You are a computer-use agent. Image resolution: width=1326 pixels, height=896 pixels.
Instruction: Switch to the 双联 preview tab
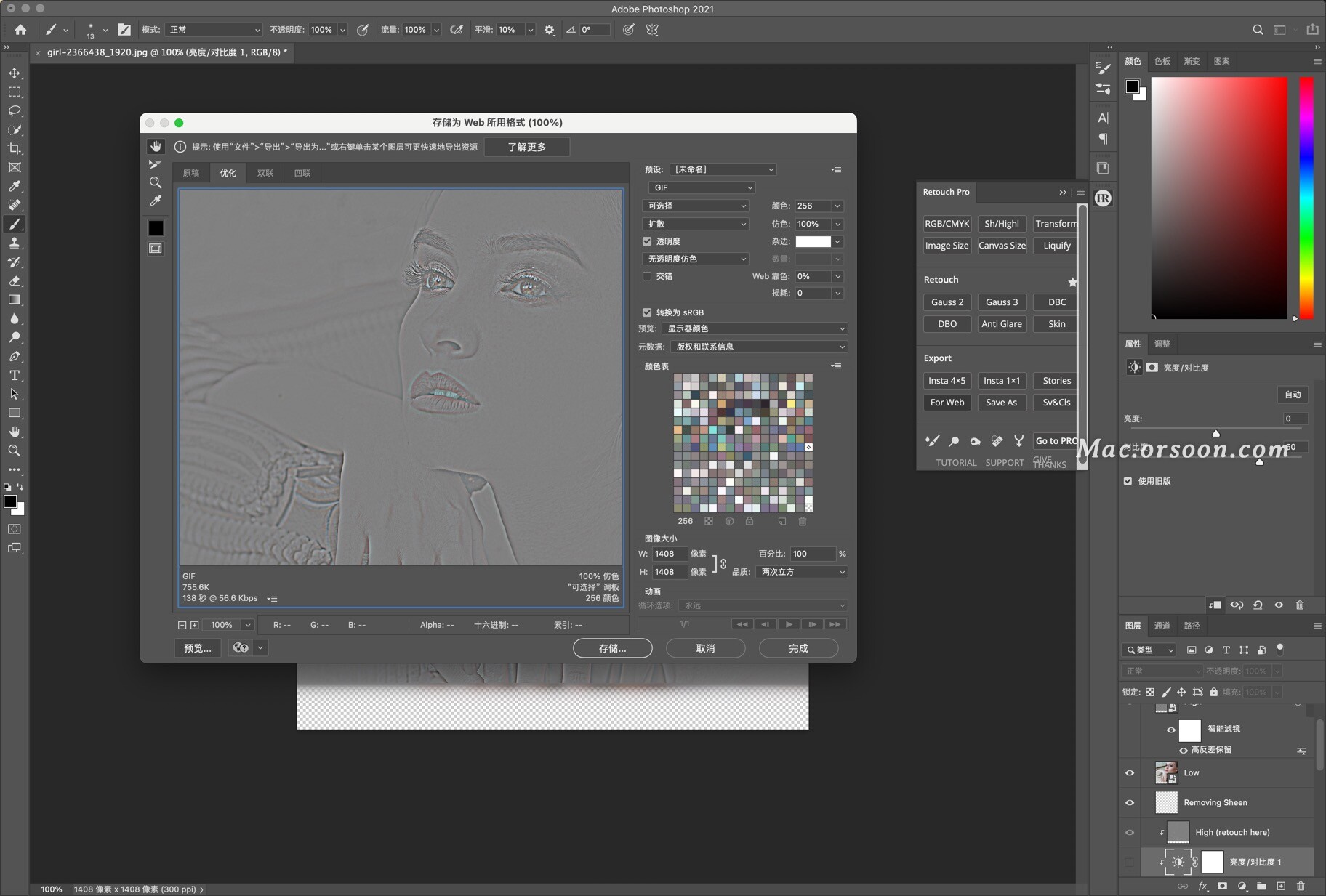[x=265, y=173]
